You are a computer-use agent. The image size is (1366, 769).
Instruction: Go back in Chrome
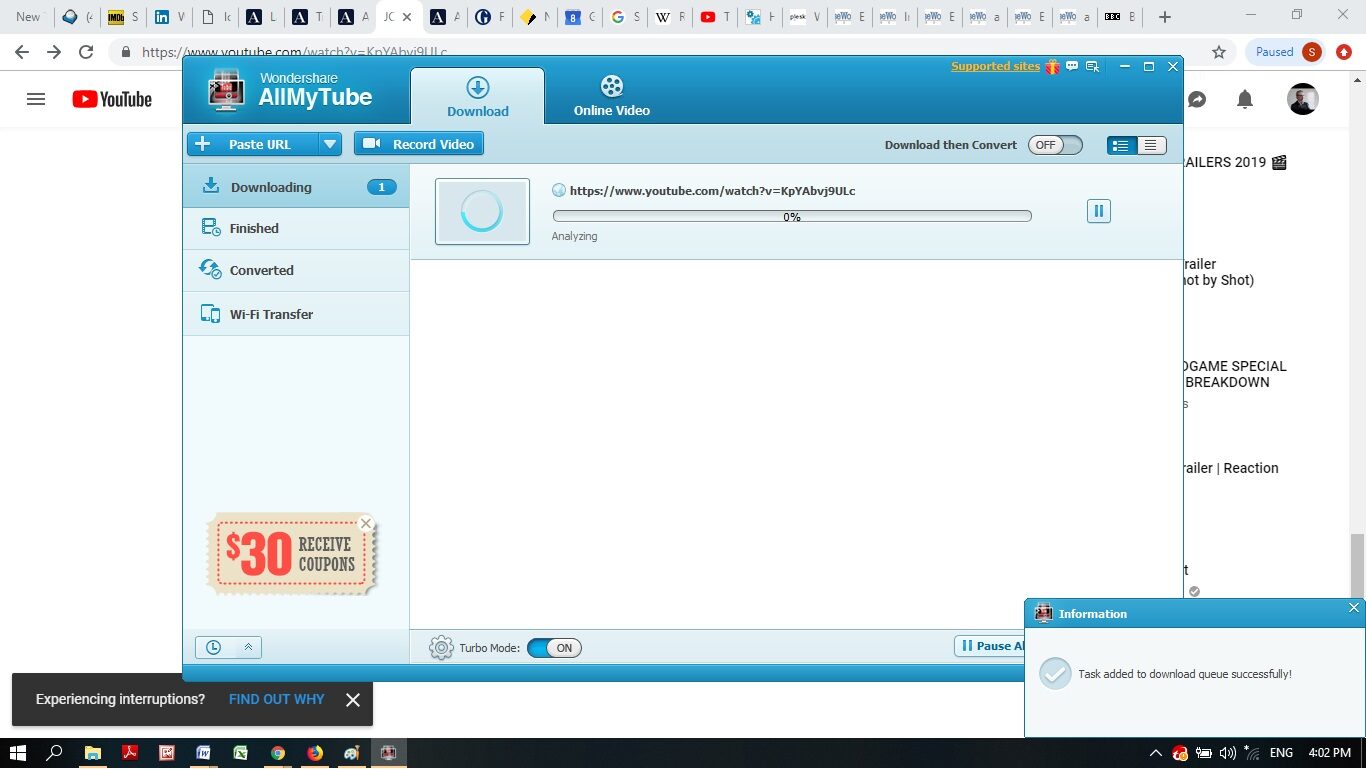coord(22,52)
